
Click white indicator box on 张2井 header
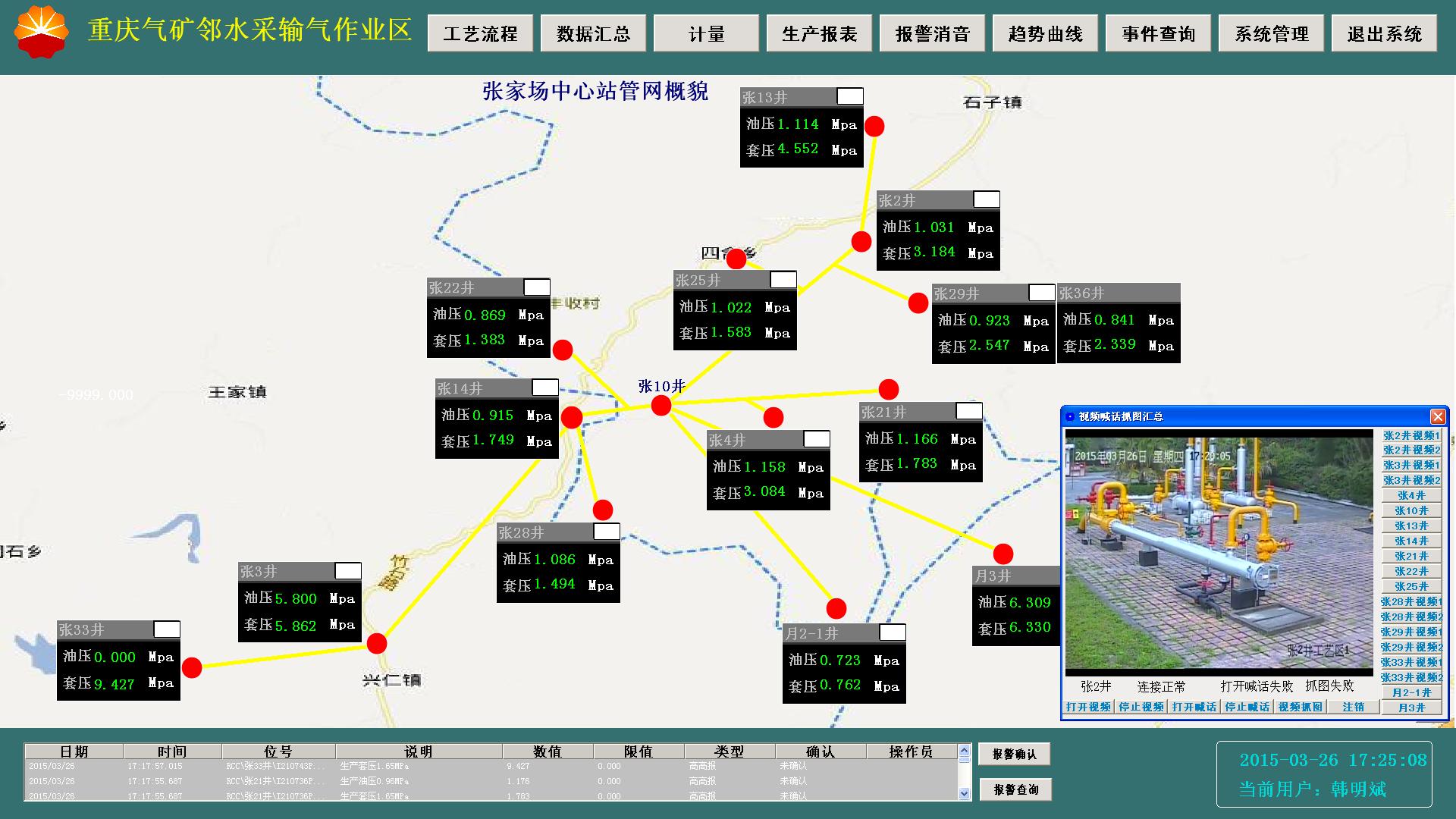tap(987, 199)
